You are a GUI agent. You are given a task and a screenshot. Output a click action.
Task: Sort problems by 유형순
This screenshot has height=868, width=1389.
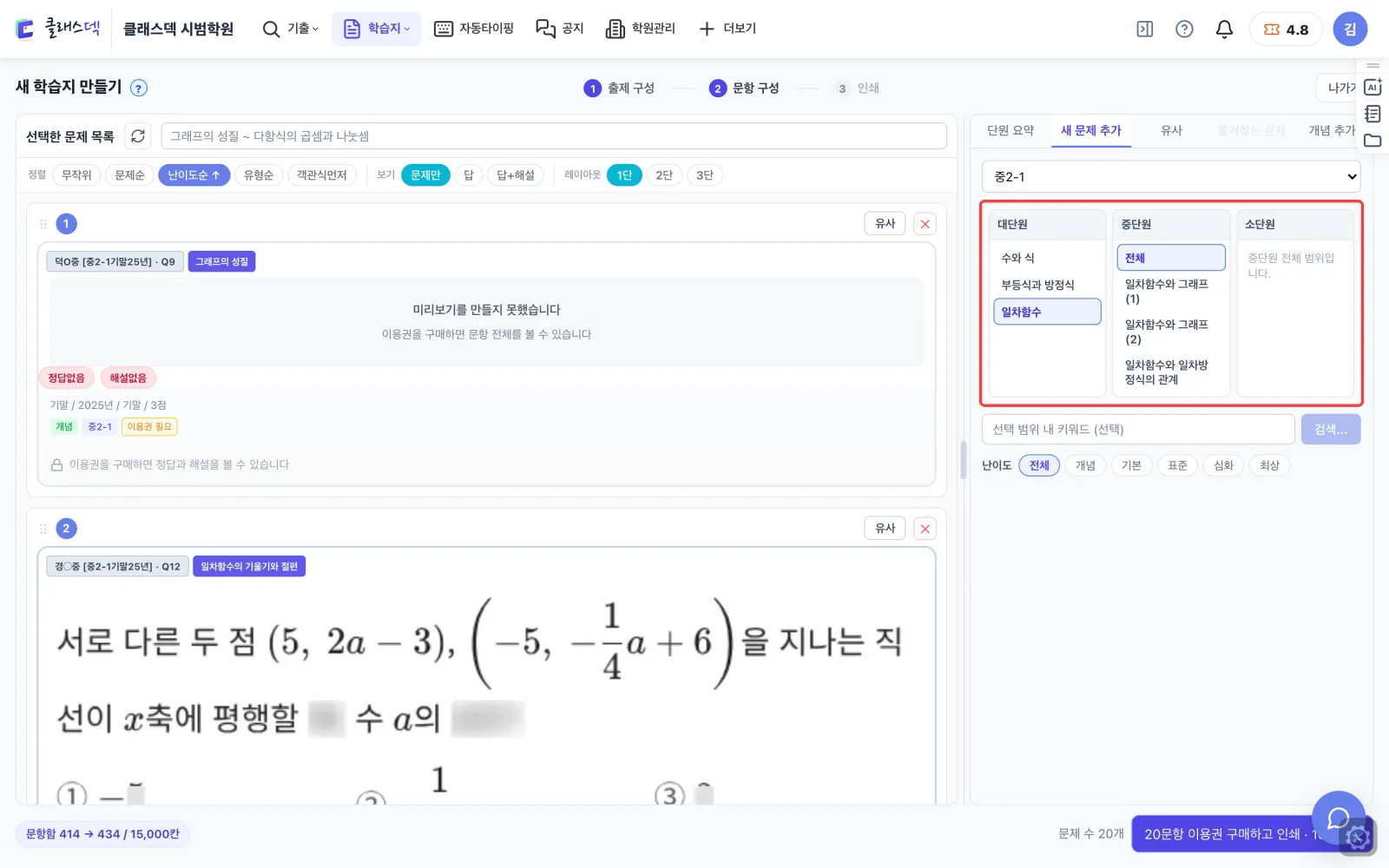[x=259, y=175]
